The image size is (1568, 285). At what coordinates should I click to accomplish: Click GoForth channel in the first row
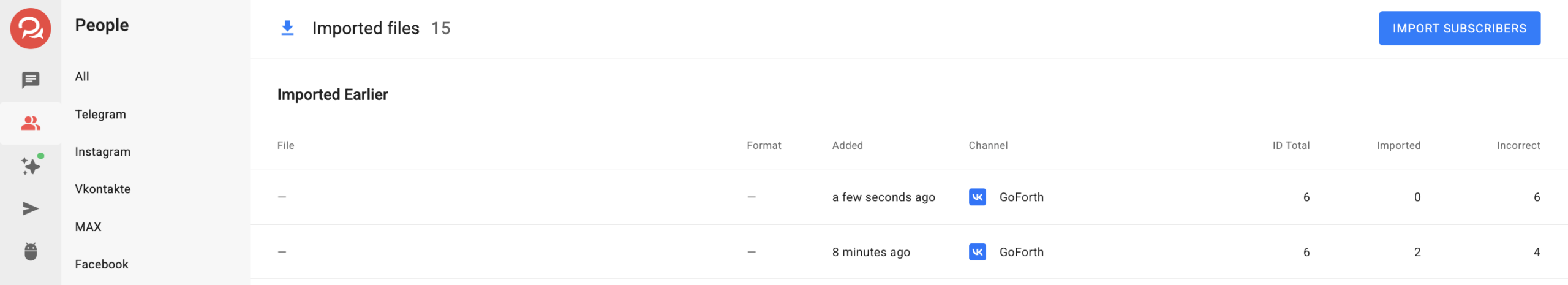tap(1021, 197)
